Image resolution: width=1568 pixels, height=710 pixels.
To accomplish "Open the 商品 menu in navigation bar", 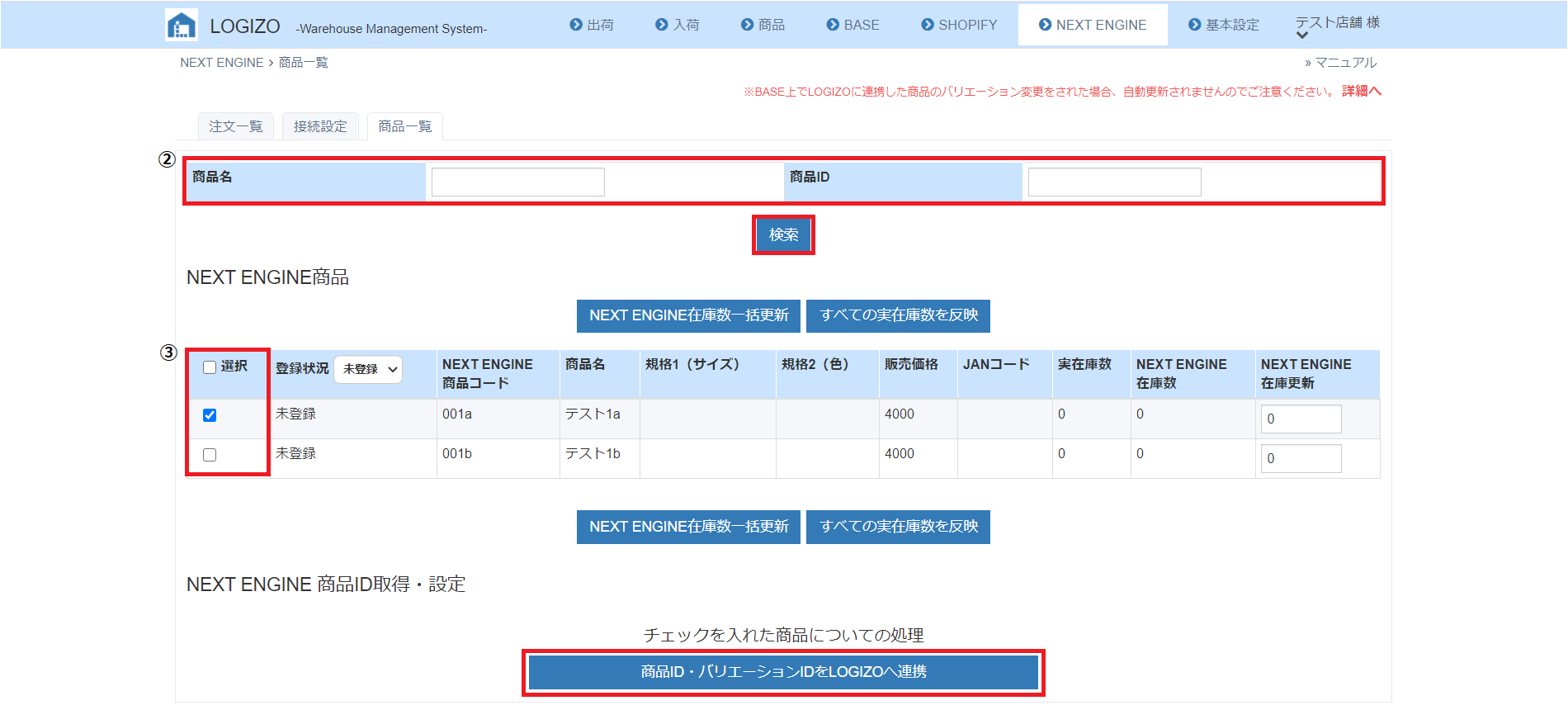I will click(763, 25).
